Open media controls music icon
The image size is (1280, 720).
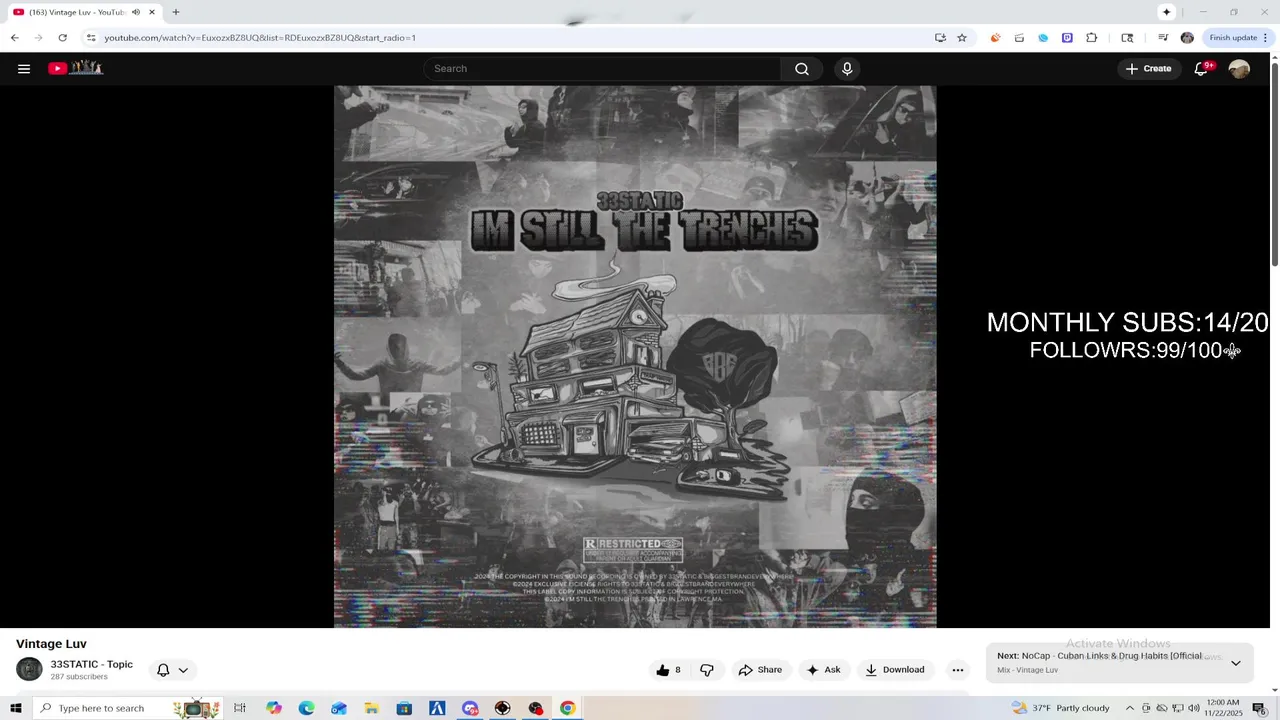(x=1163, y=38)
